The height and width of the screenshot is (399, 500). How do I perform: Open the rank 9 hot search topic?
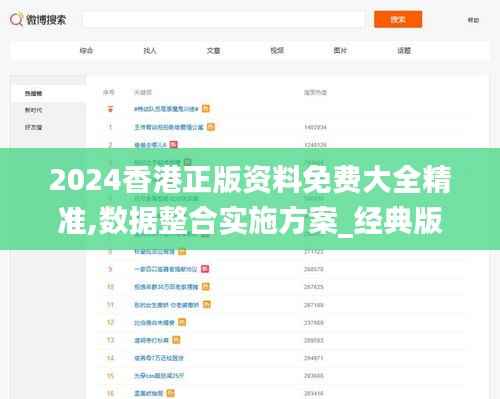coord(166,269)
